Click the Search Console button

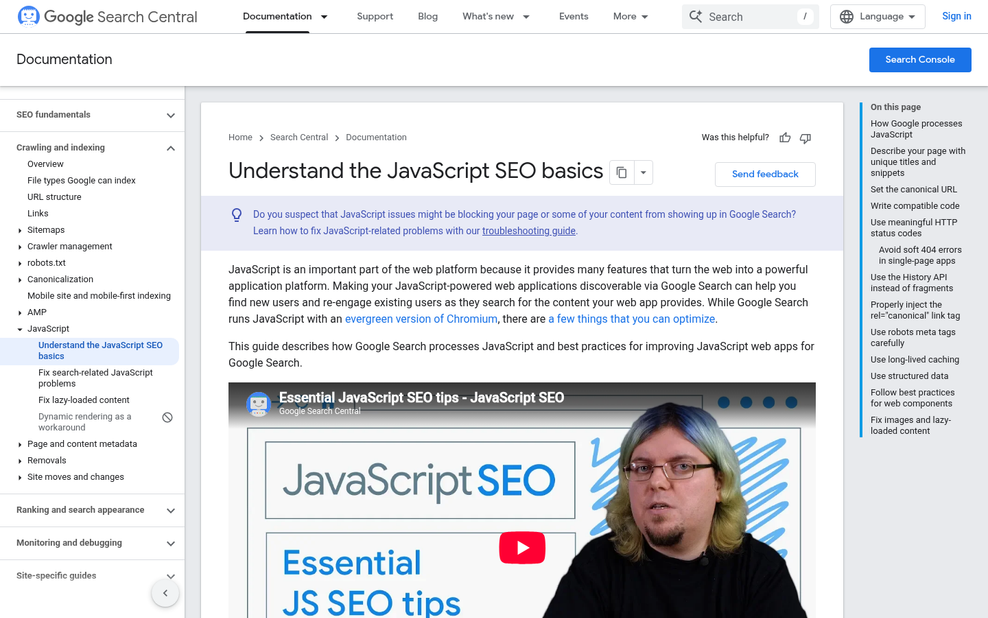click(920, 60)
